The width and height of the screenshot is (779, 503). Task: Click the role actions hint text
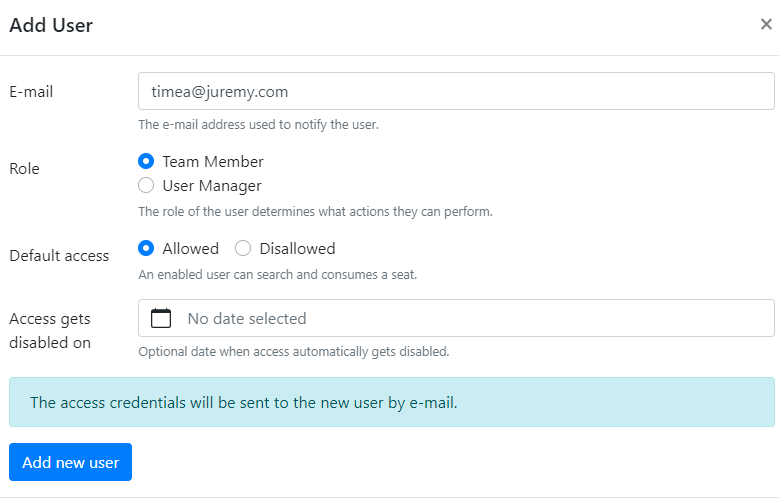pyautogui.click(x=315, y=212)
